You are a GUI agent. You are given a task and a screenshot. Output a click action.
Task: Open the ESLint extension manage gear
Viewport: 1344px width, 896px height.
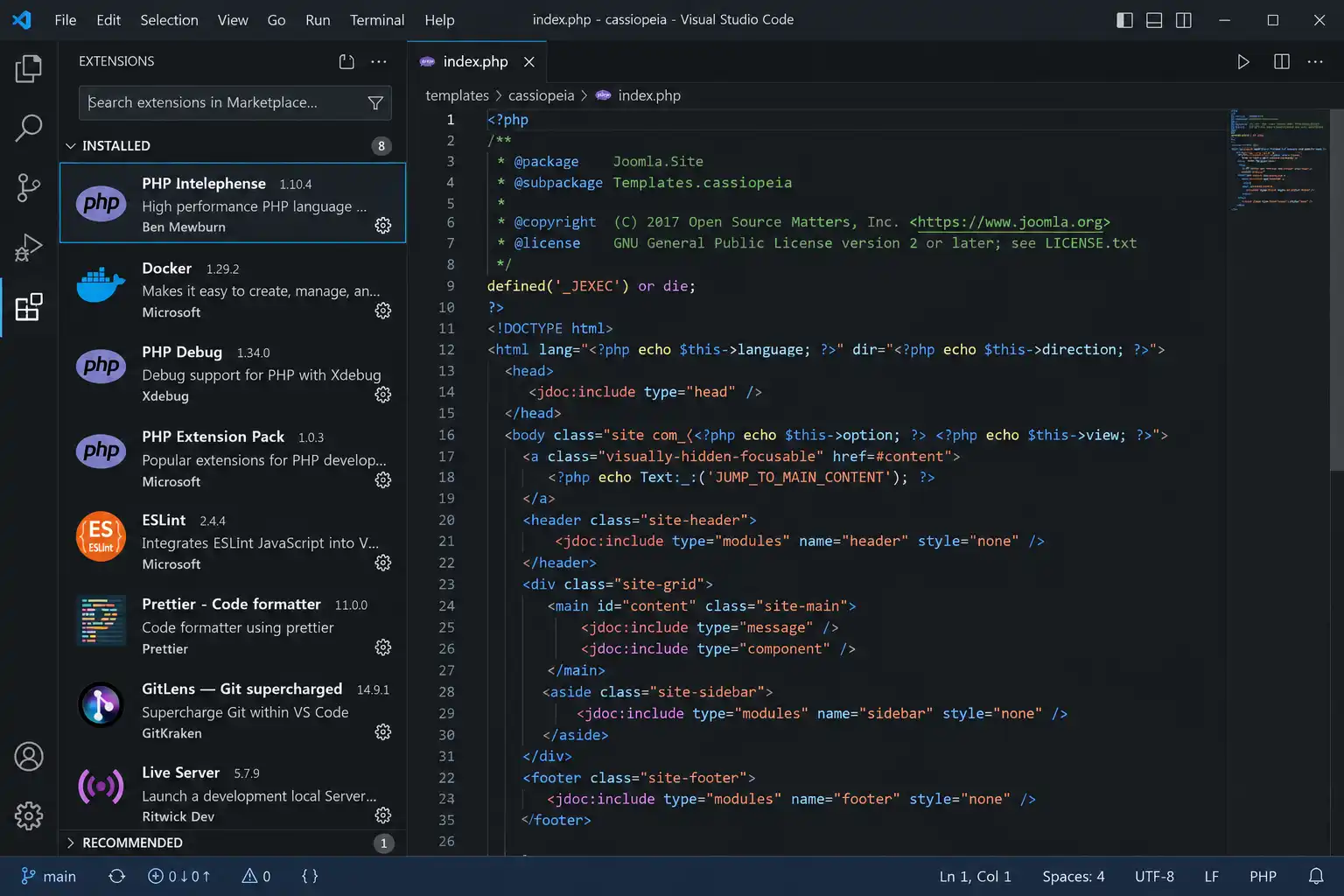click(x=383, y=563)
